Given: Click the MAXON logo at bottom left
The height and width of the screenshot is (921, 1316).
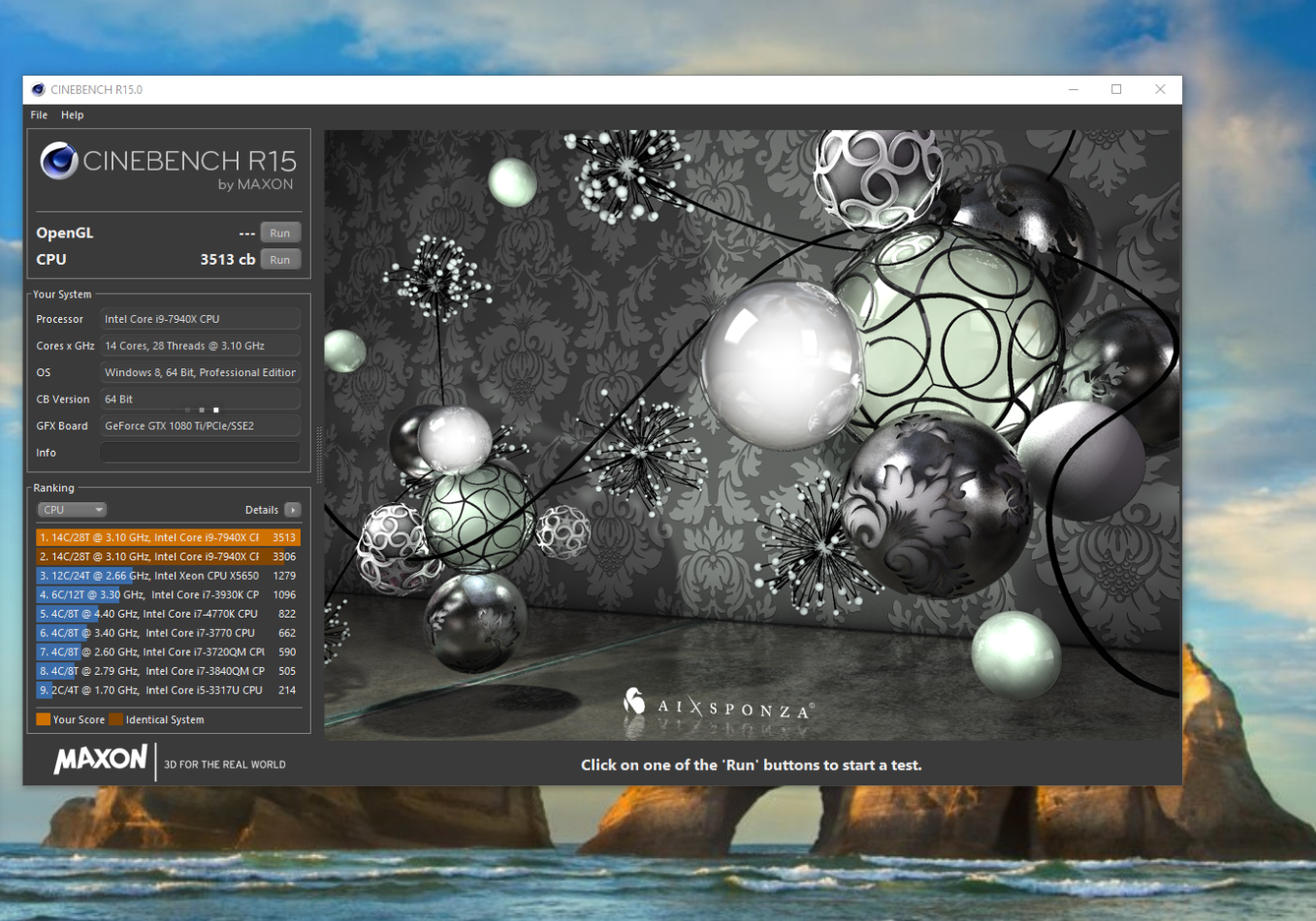Looking at the screenshot, I should [101, 760].
